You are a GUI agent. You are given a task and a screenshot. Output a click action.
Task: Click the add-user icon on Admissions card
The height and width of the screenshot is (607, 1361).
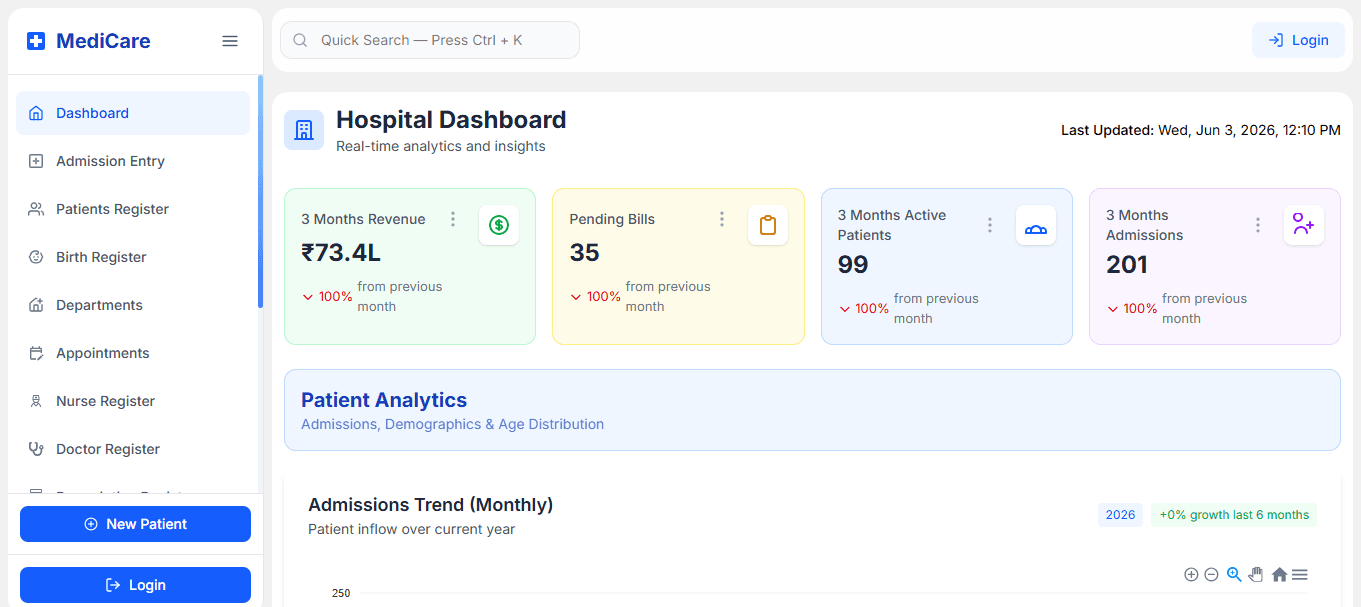pyautogui.click(x=1304, y=225)
